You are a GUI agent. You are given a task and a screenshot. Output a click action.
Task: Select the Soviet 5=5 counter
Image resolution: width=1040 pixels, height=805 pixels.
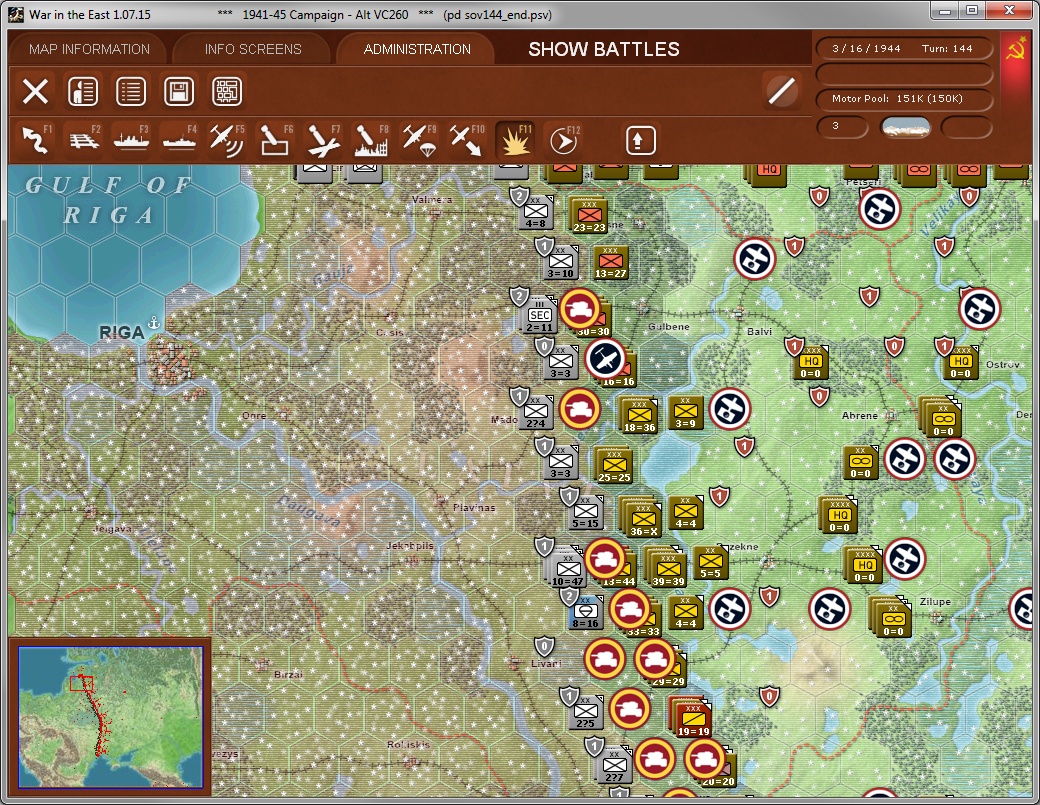[x=710, y=563]
